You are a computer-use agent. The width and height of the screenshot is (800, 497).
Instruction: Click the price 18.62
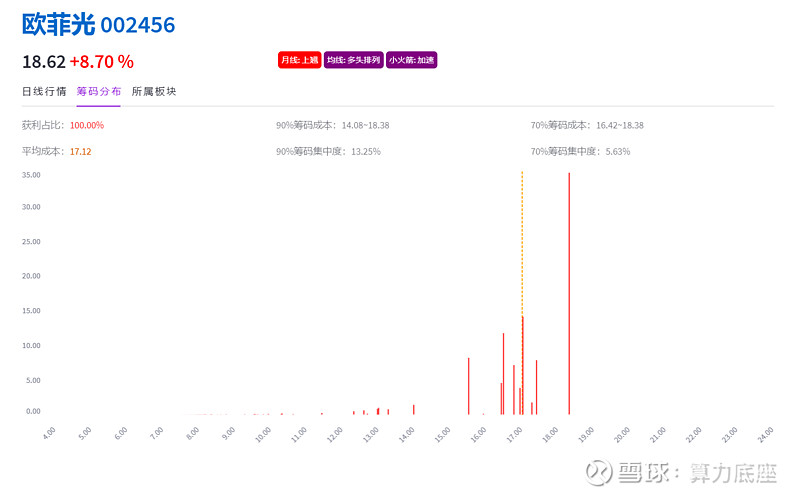44,62
